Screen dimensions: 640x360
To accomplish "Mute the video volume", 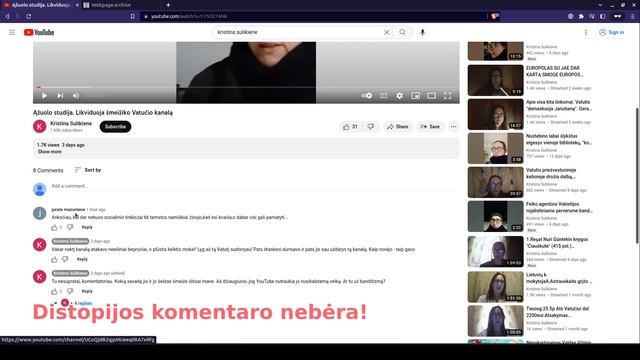I will pos(76,96).
